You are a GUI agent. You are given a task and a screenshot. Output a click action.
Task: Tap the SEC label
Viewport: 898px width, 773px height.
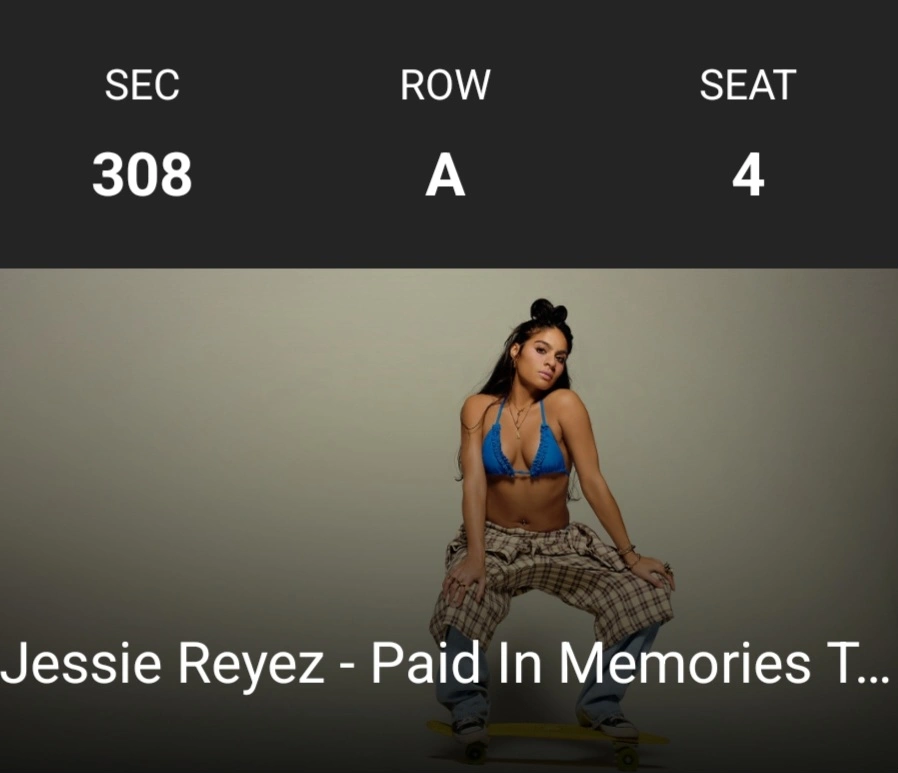coord(142,86)
